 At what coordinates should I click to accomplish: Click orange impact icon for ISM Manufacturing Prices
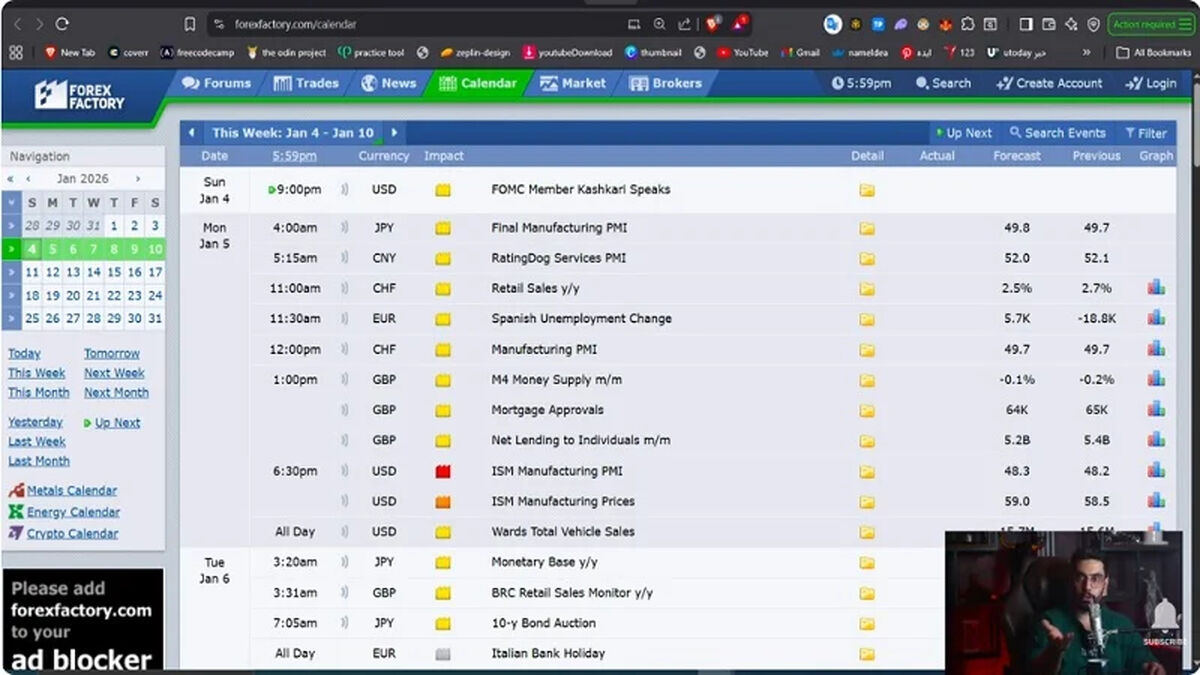443,501
